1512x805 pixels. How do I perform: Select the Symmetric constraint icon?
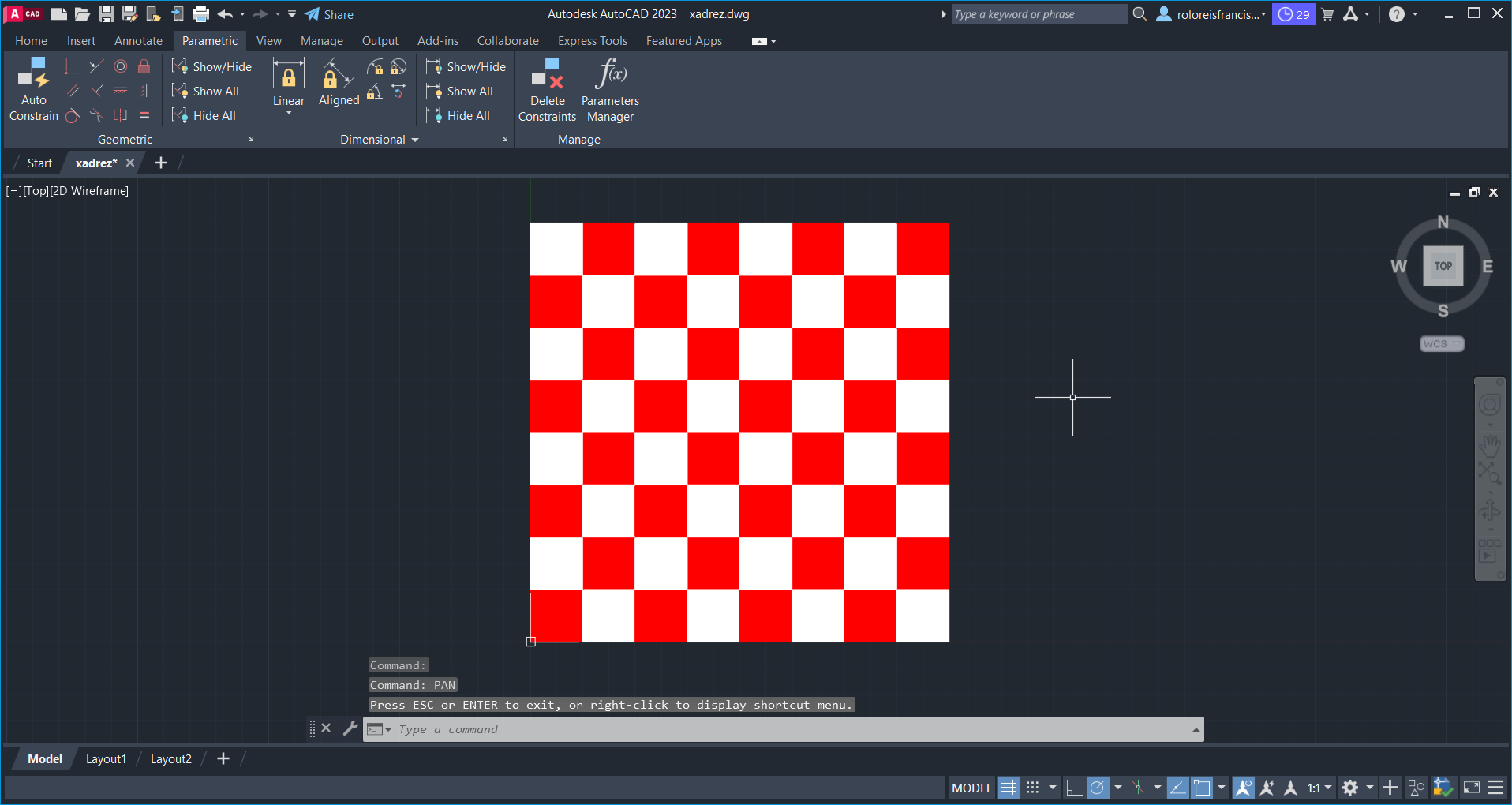point(120,115)
